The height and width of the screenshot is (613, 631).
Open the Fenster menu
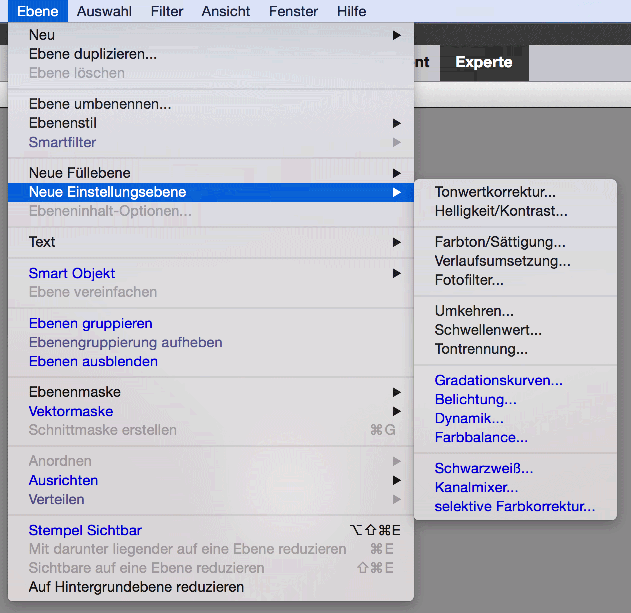pyautogui.click(x=293, y=12)
